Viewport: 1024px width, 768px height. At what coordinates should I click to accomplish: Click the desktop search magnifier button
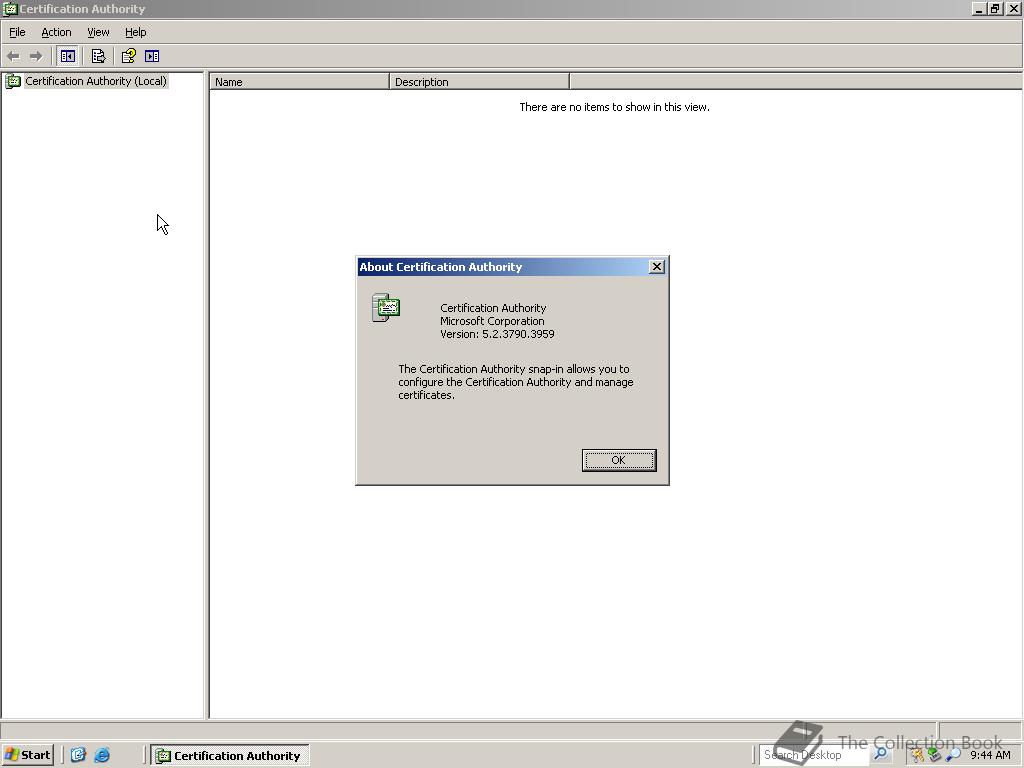click(881, 755)
